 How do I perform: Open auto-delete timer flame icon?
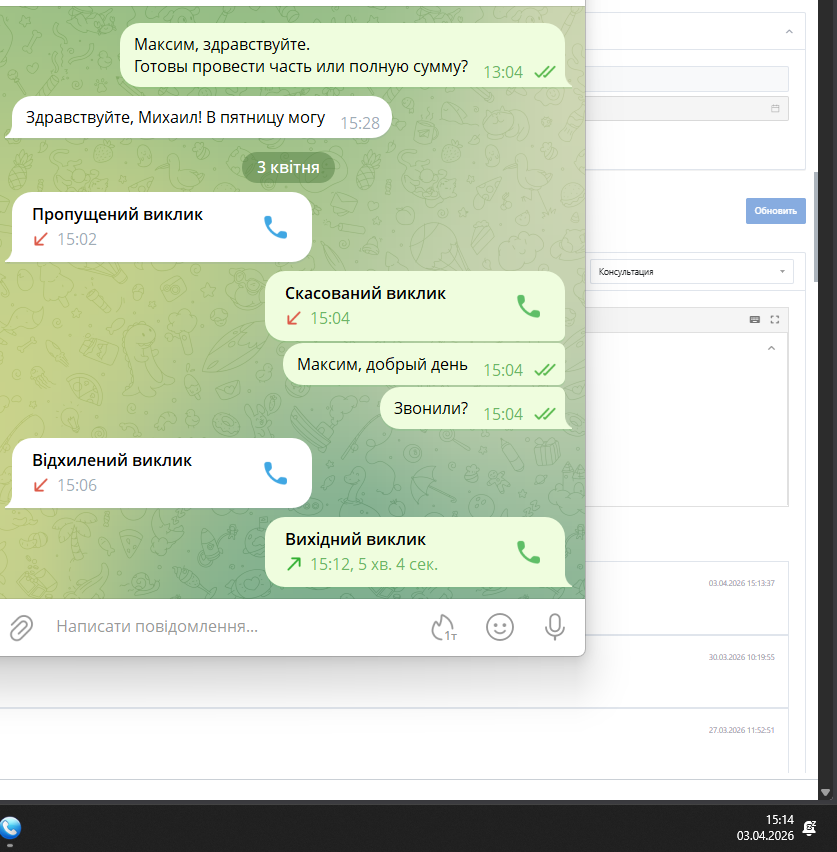[444, 627]
